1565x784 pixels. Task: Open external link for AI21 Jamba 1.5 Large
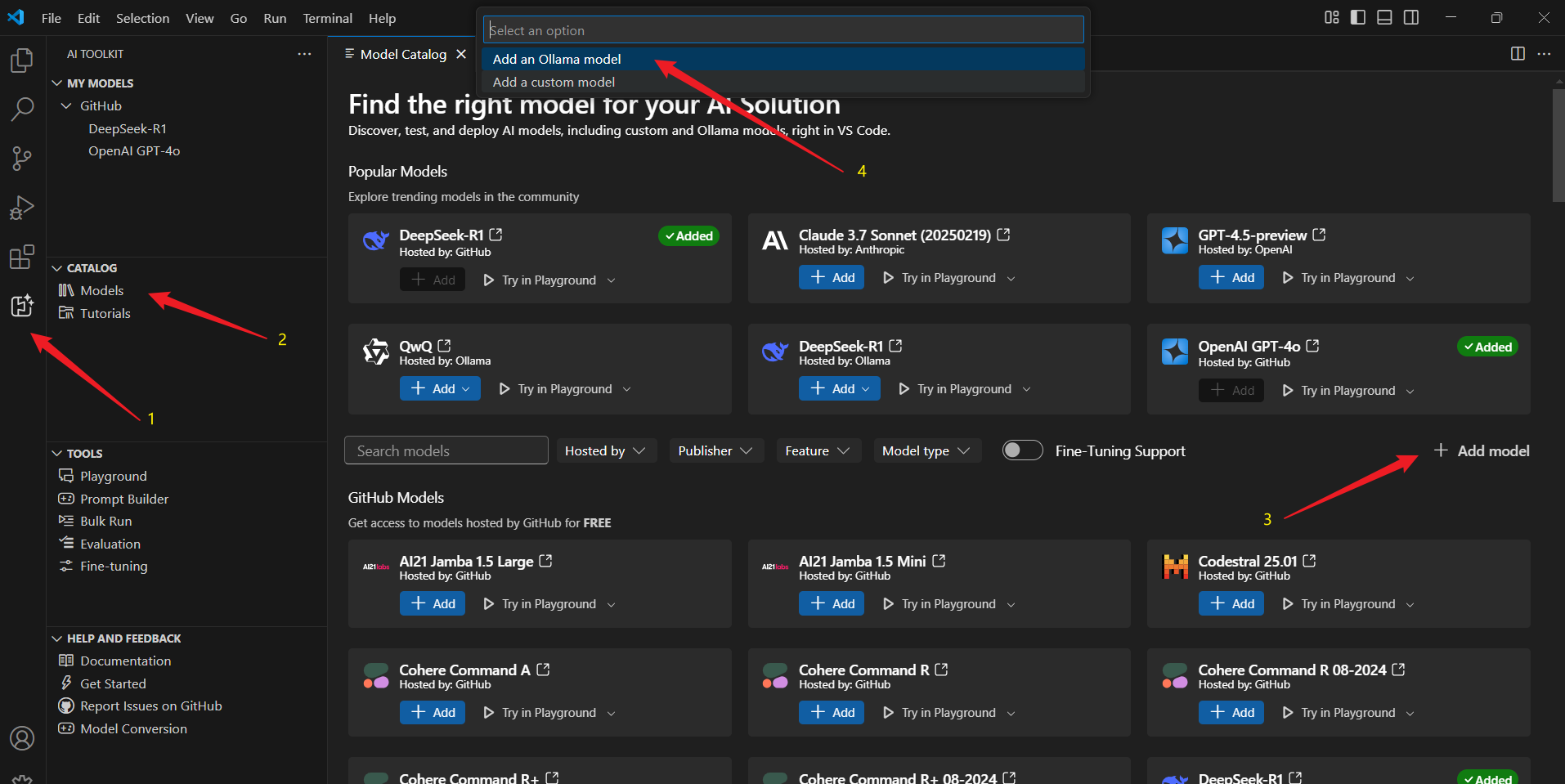[545, 561]
